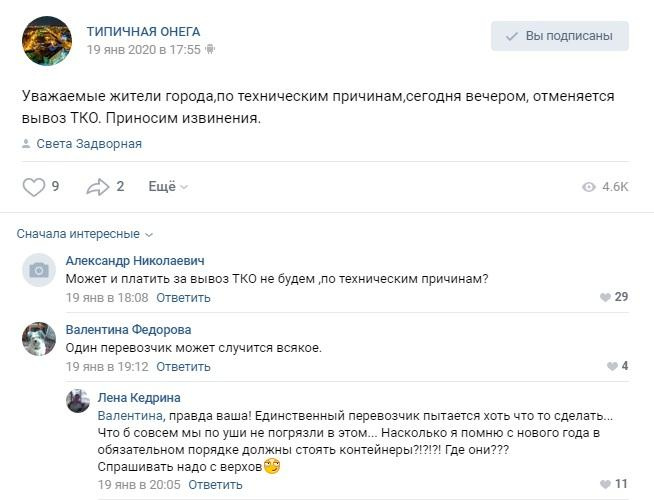Screen dimensions: 654x500
Task: Reply to Валентина Федорова's comment
Action: (183, 367)
